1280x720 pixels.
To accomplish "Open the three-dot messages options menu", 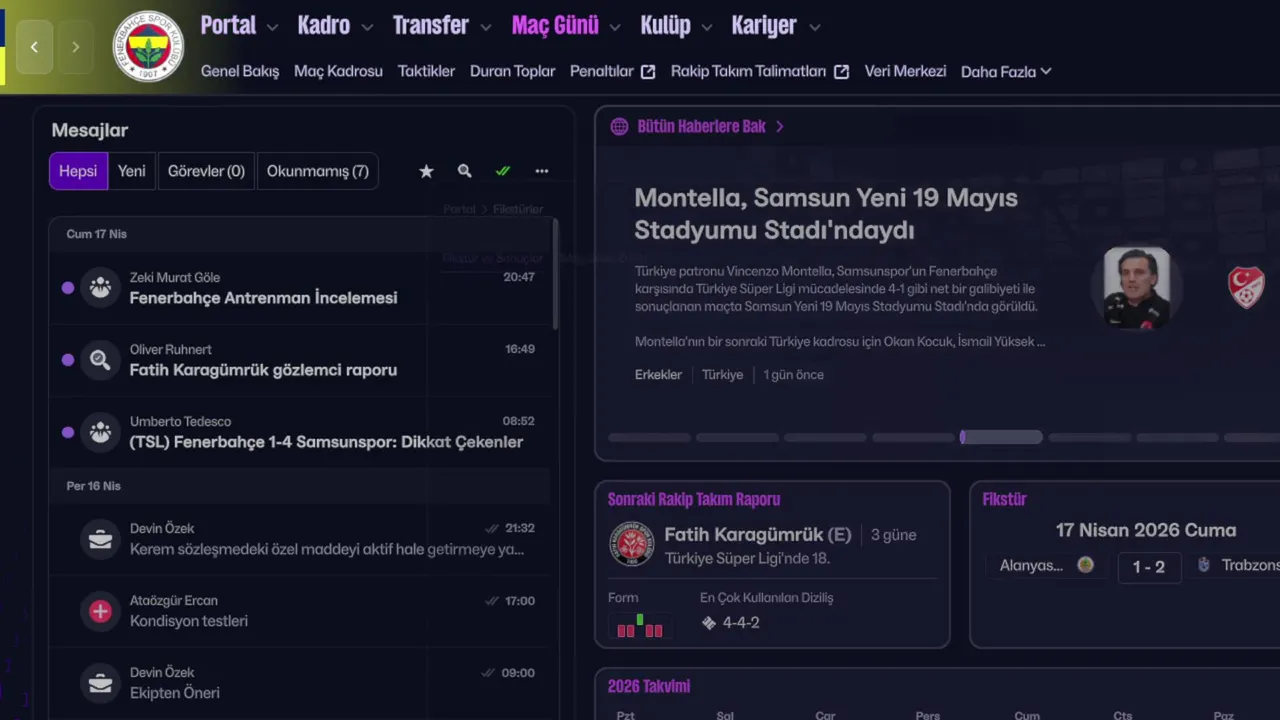I will pos(541,171).
